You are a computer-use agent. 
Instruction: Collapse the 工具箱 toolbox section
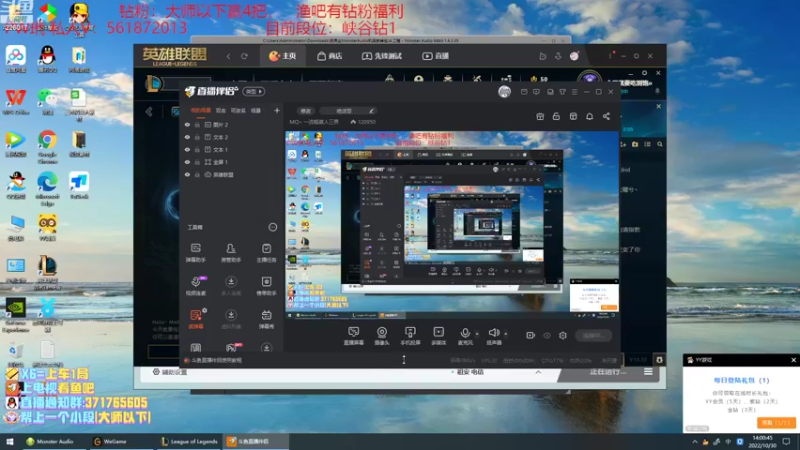tap(272, 227)
